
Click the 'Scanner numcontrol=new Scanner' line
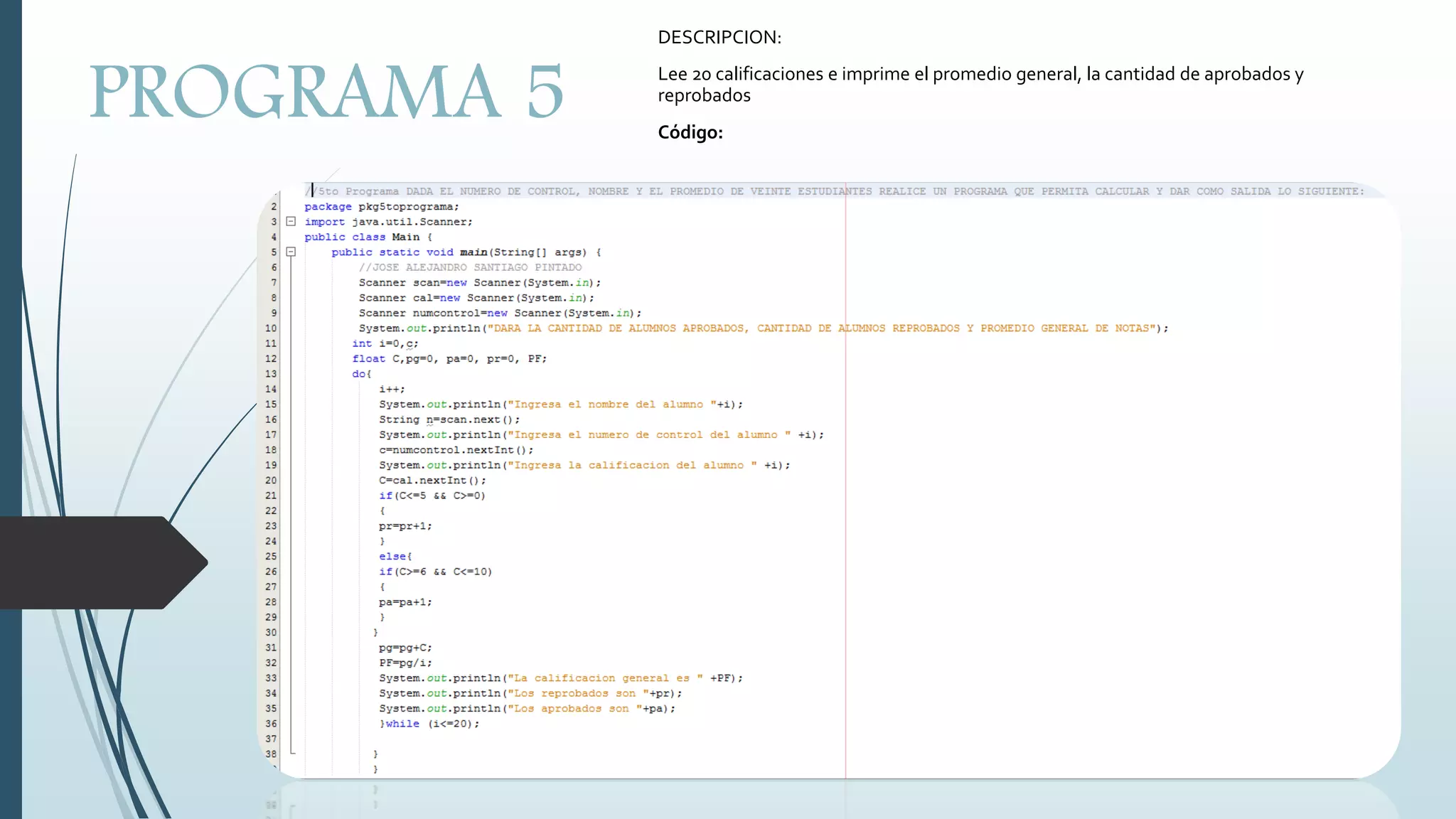(500, 314)
